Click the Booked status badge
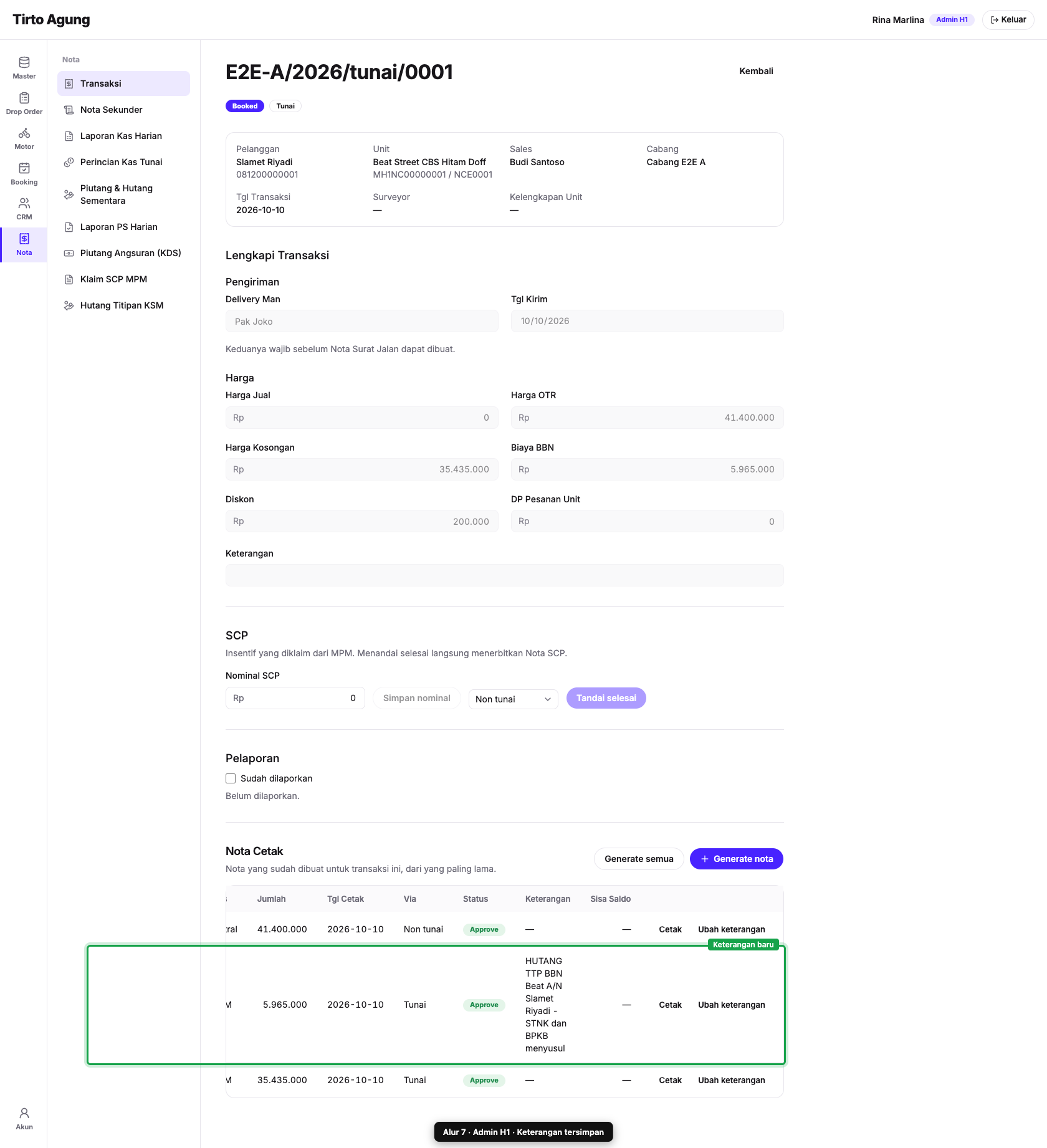The height and width of the screenshot is (1148, 1047). (245, 106)
